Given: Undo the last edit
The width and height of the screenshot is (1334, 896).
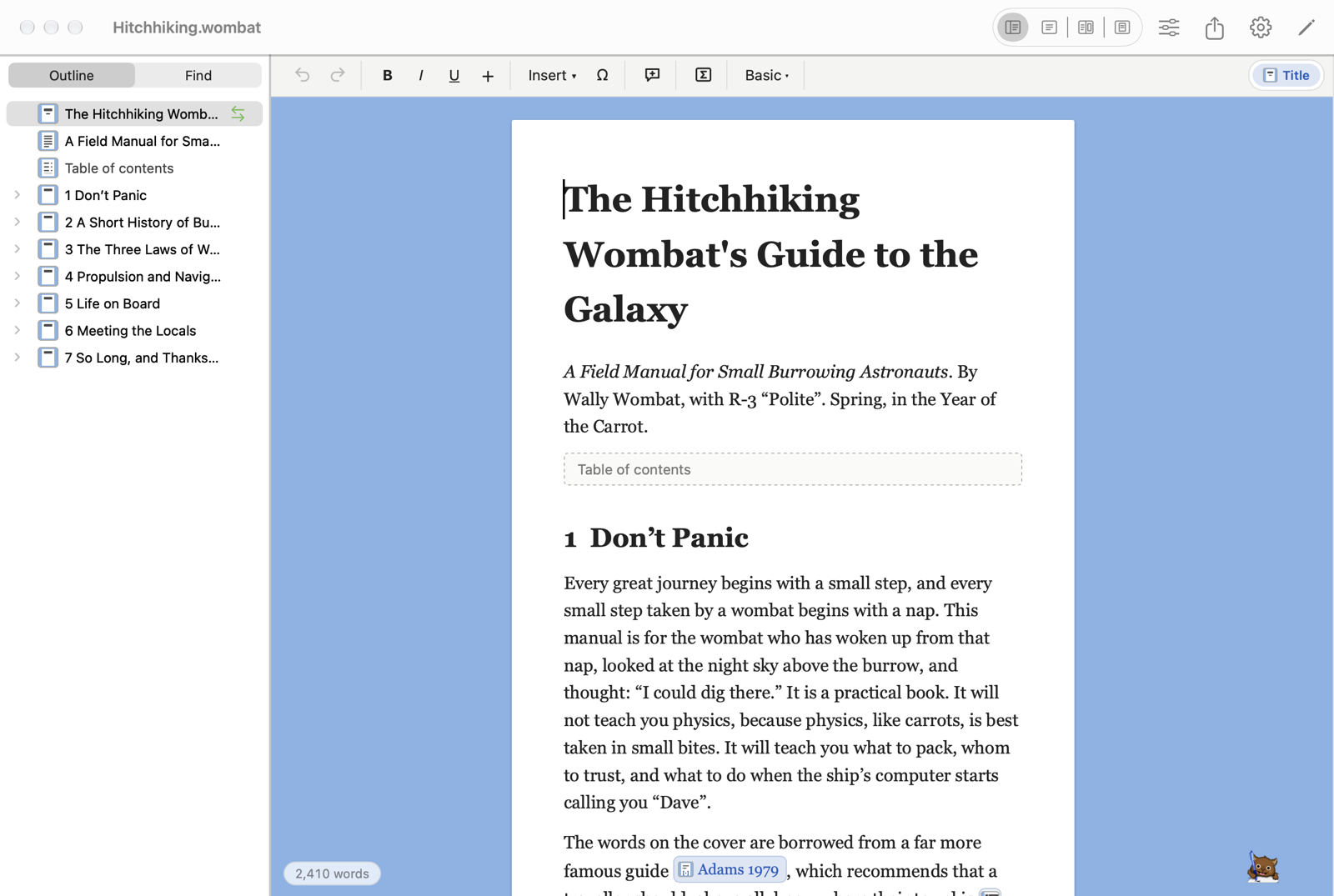Looking at the screenshot, I should pyautogui.click(x=302, y=75).
